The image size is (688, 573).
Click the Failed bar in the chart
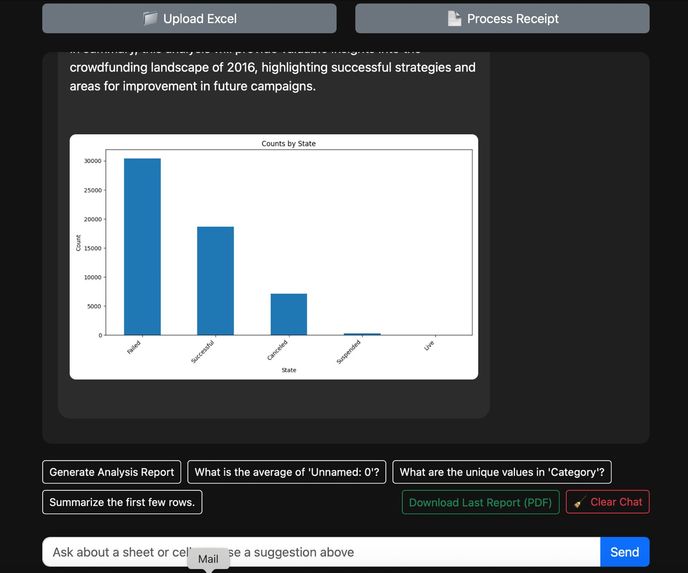point(142,247)
